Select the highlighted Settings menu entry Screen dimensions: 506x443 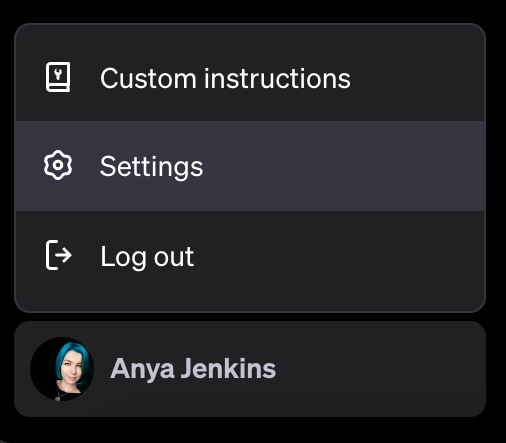(250, 166)
